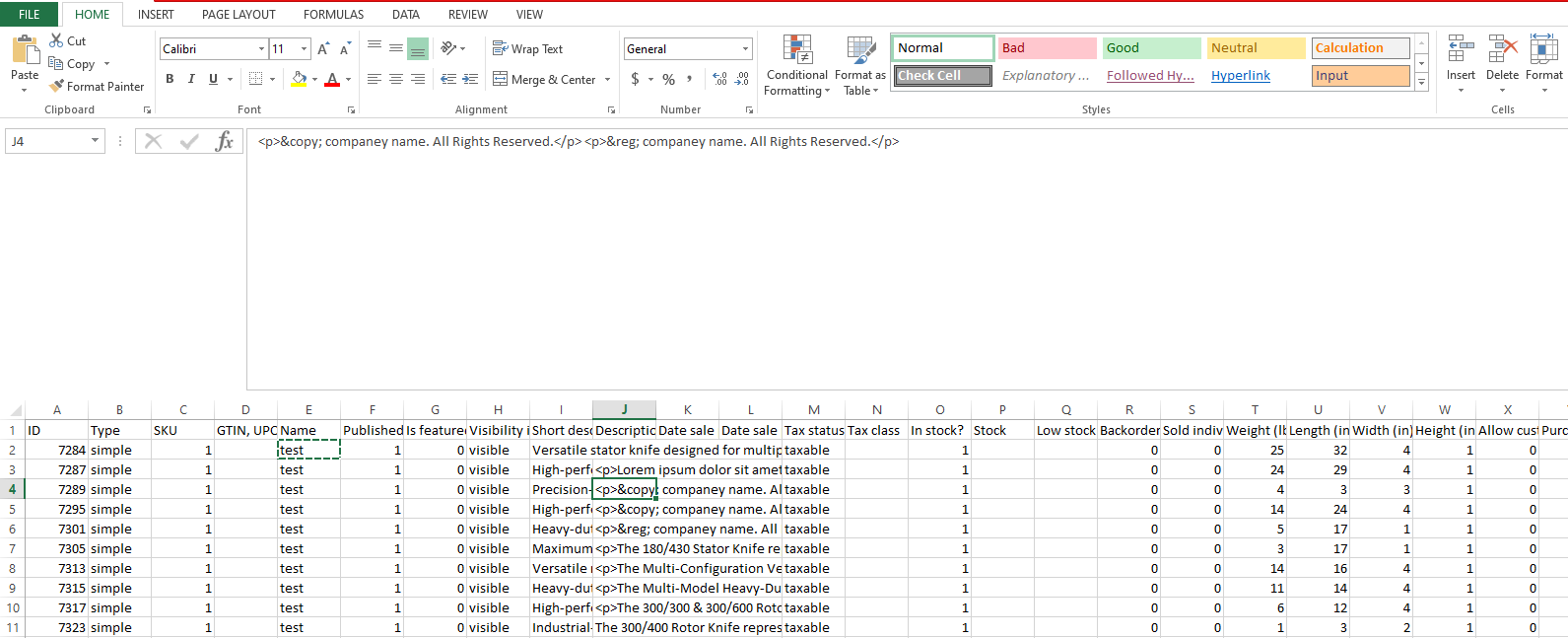Image resolution: width=1568 pixels, height=638 pixels.
Task: Click the Center align icon
Action: pos(396,79)
